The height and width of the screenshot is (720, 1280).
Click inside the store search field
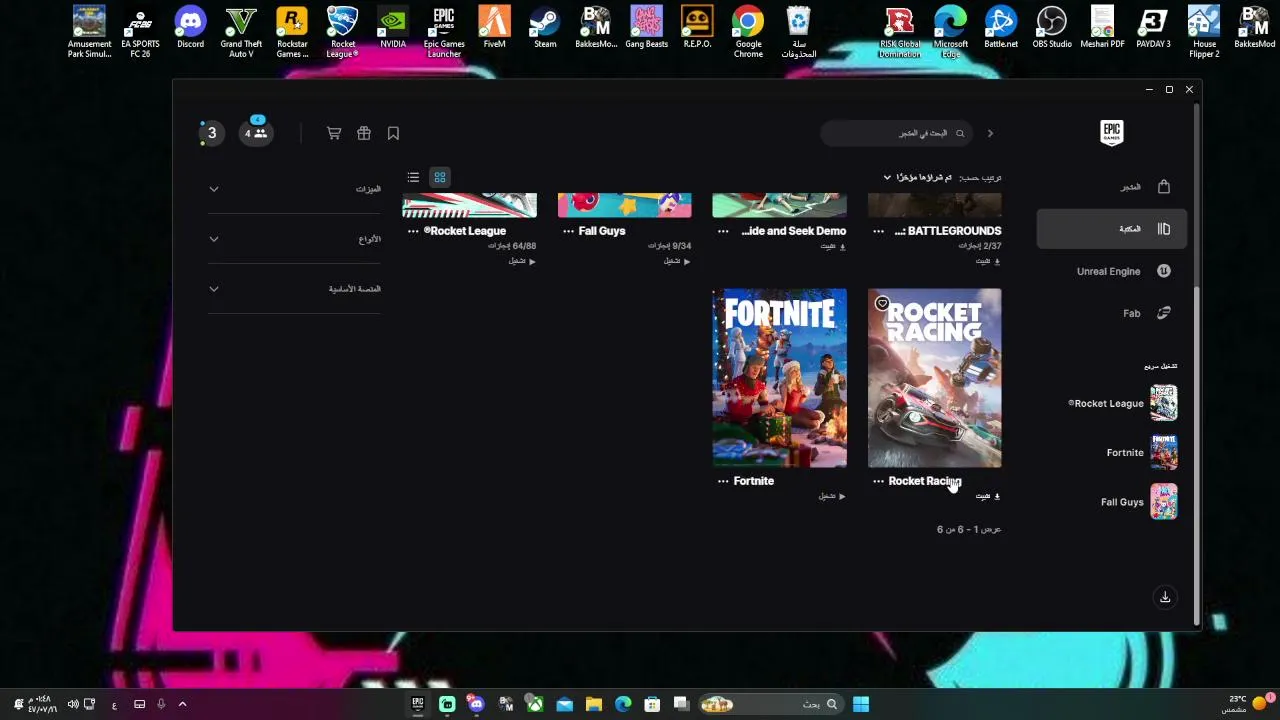(x=895, y=133)
